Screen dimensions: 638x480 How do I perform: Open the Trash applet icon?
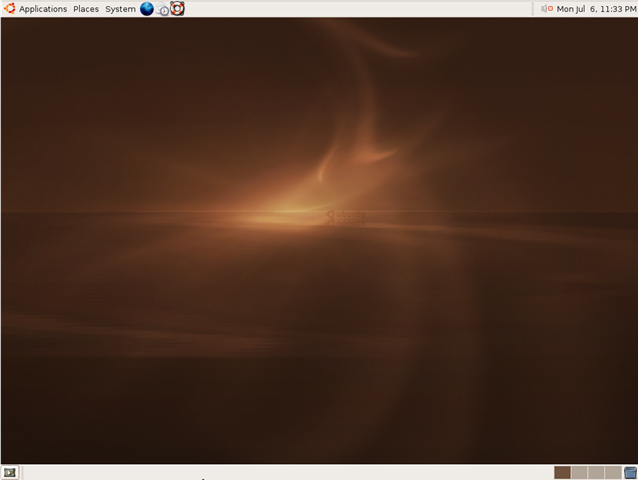click(630, 472)
